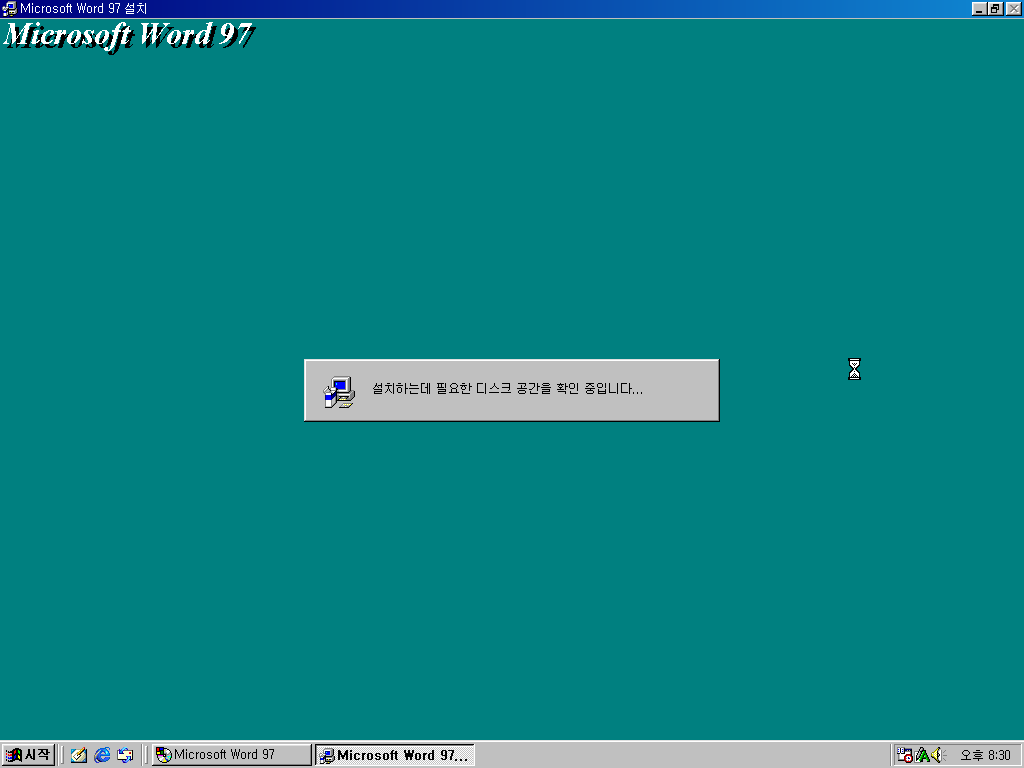Restore the Word 97 setup window
Image resolution: width=1024 pixels, height=768 pixels.
995,8
